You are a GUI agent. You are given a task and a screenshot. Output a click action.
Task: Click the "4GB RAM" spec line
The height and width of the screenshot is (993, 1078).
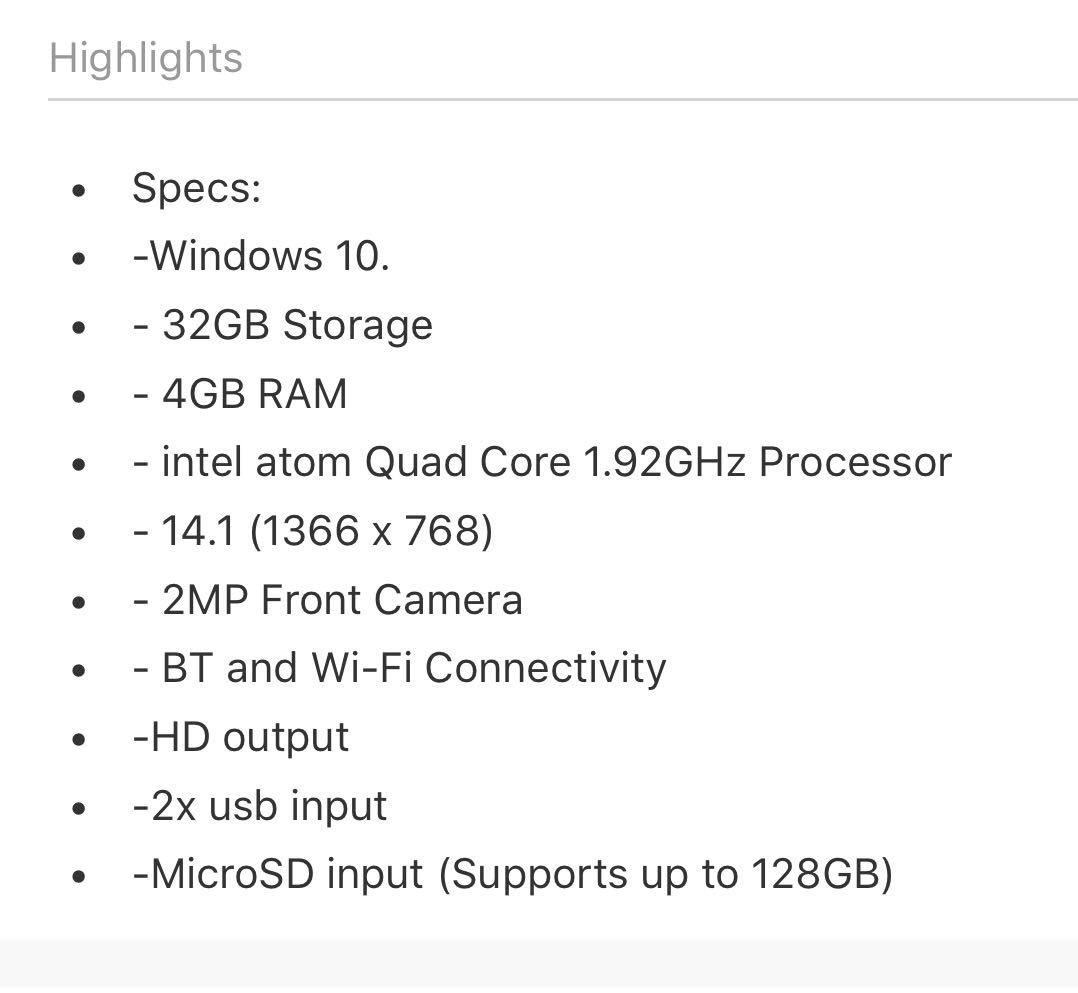[x=240, y=394]
